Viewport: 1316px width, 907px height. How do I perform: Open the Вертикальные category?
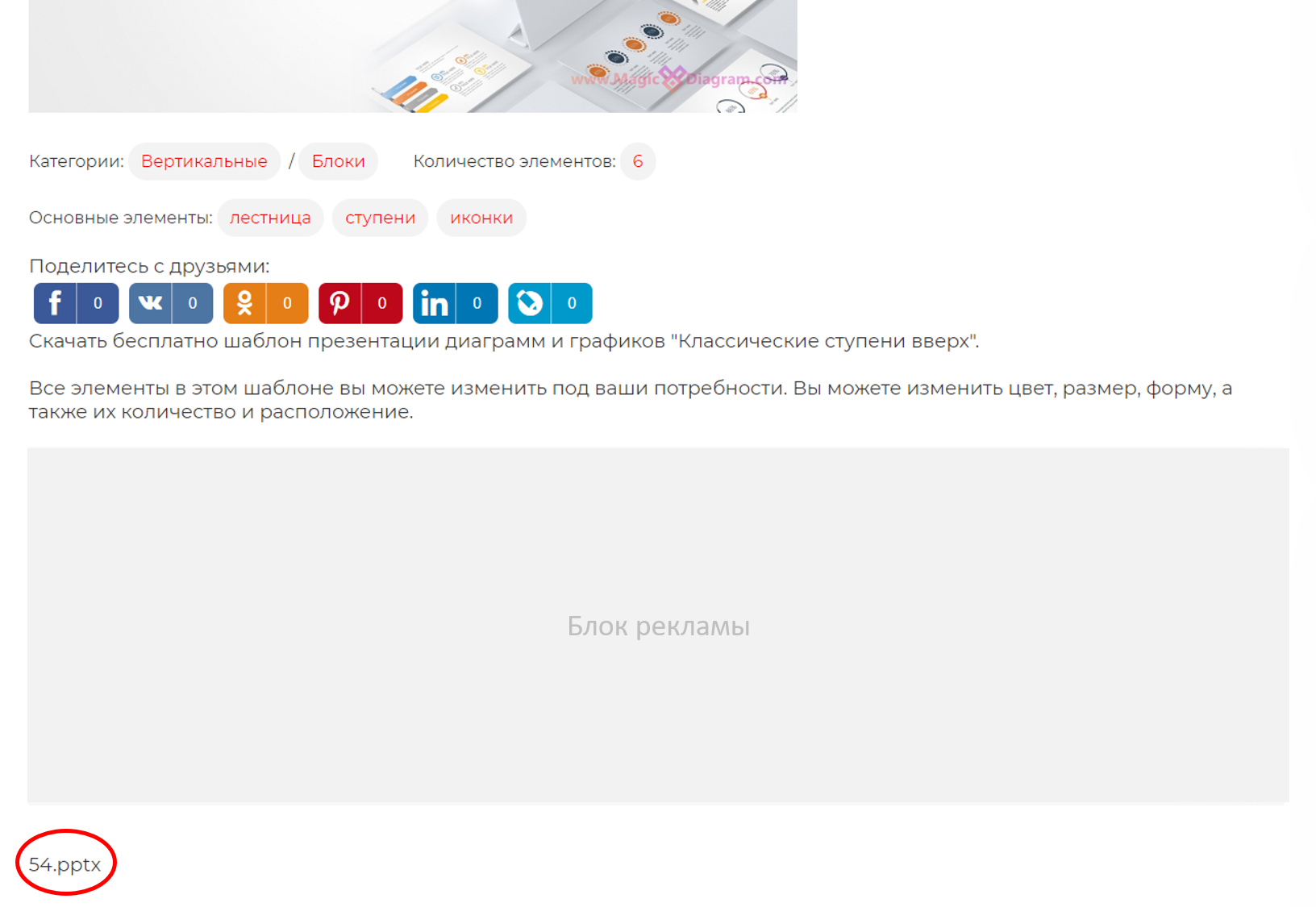click(204, 161)
